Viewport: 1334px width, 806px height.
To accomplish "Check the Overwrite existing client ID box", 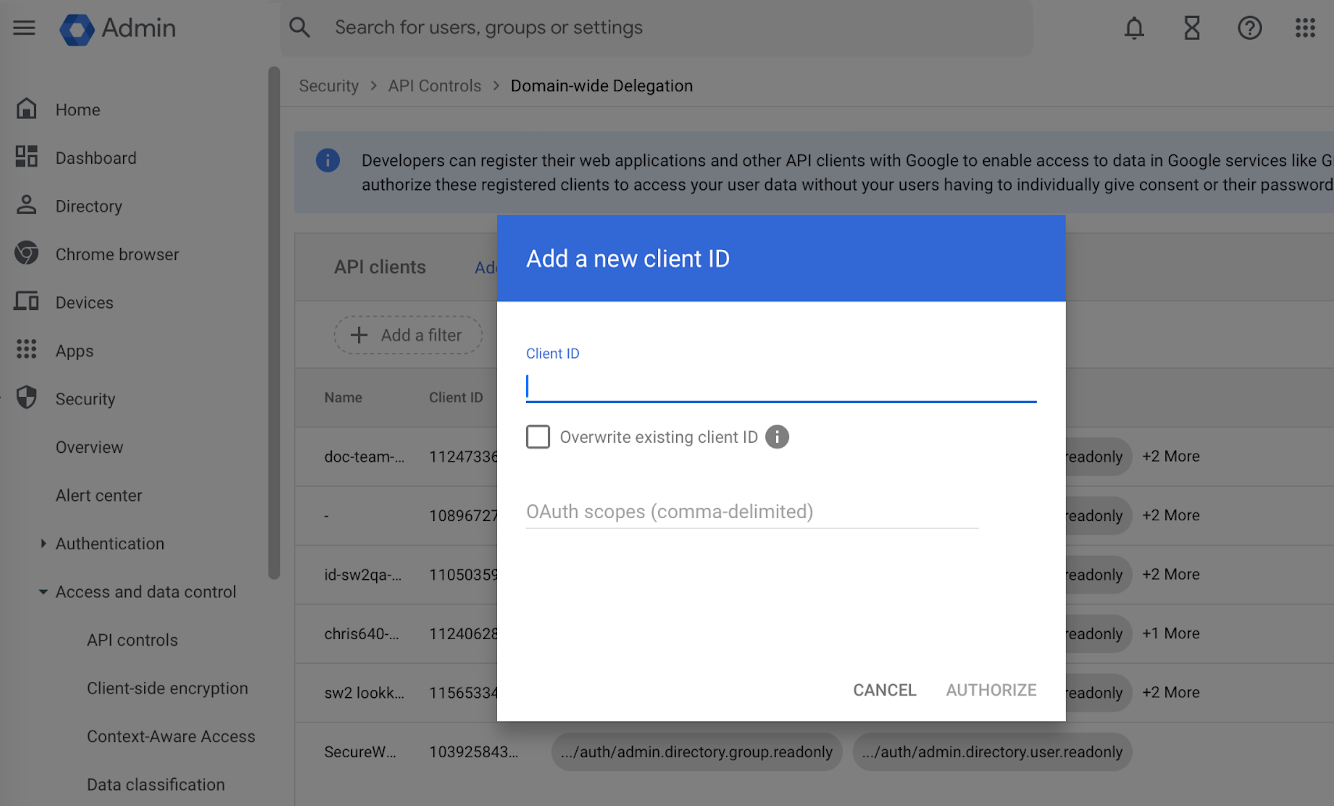I will tap(538, 437).
